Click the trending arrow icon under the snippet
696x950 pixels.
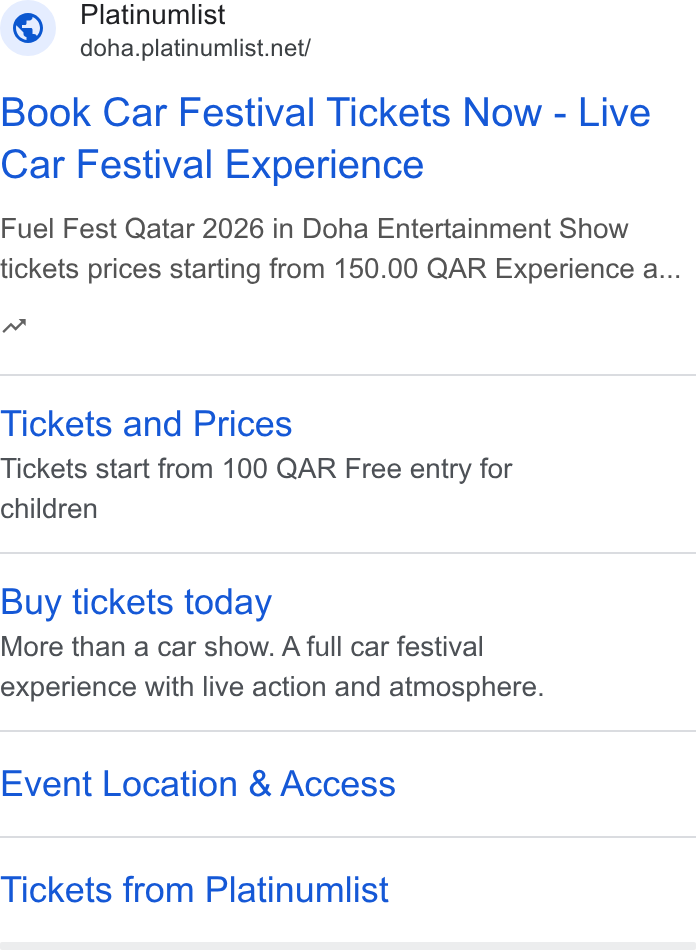[x=15, y=326]
